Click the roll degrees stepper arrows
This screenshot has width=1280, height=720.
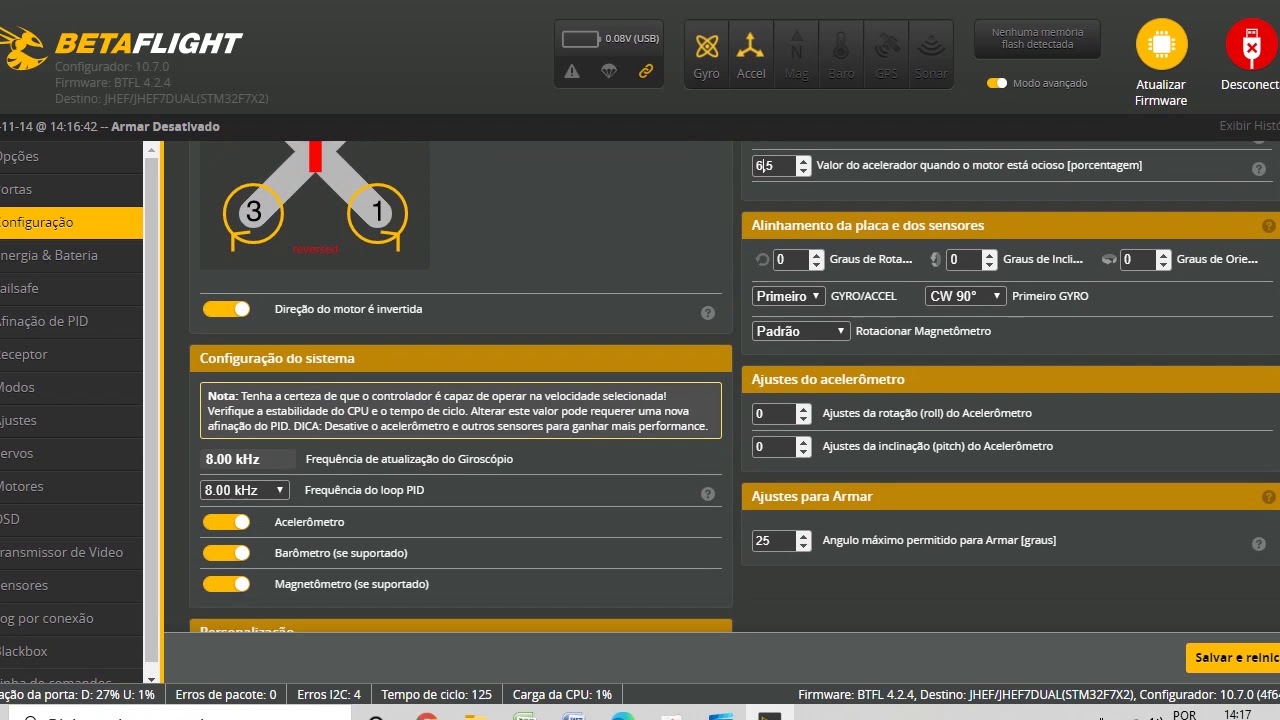(x=816, y=260)
